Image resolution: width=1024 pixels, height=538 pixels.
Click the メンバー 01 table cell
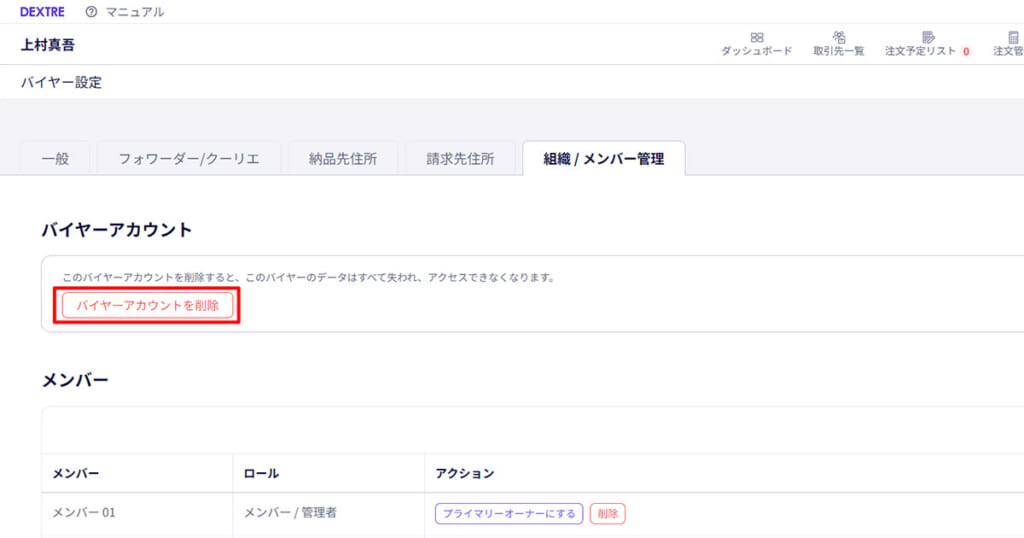[x=137, y=513]
